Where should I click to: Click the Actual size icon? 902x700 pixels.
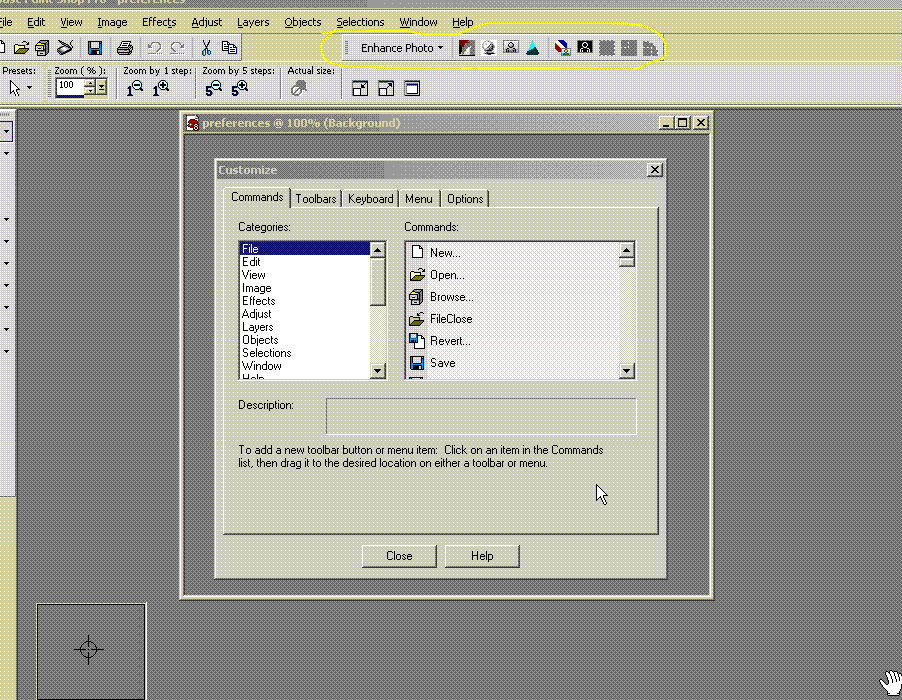(299, 88)
